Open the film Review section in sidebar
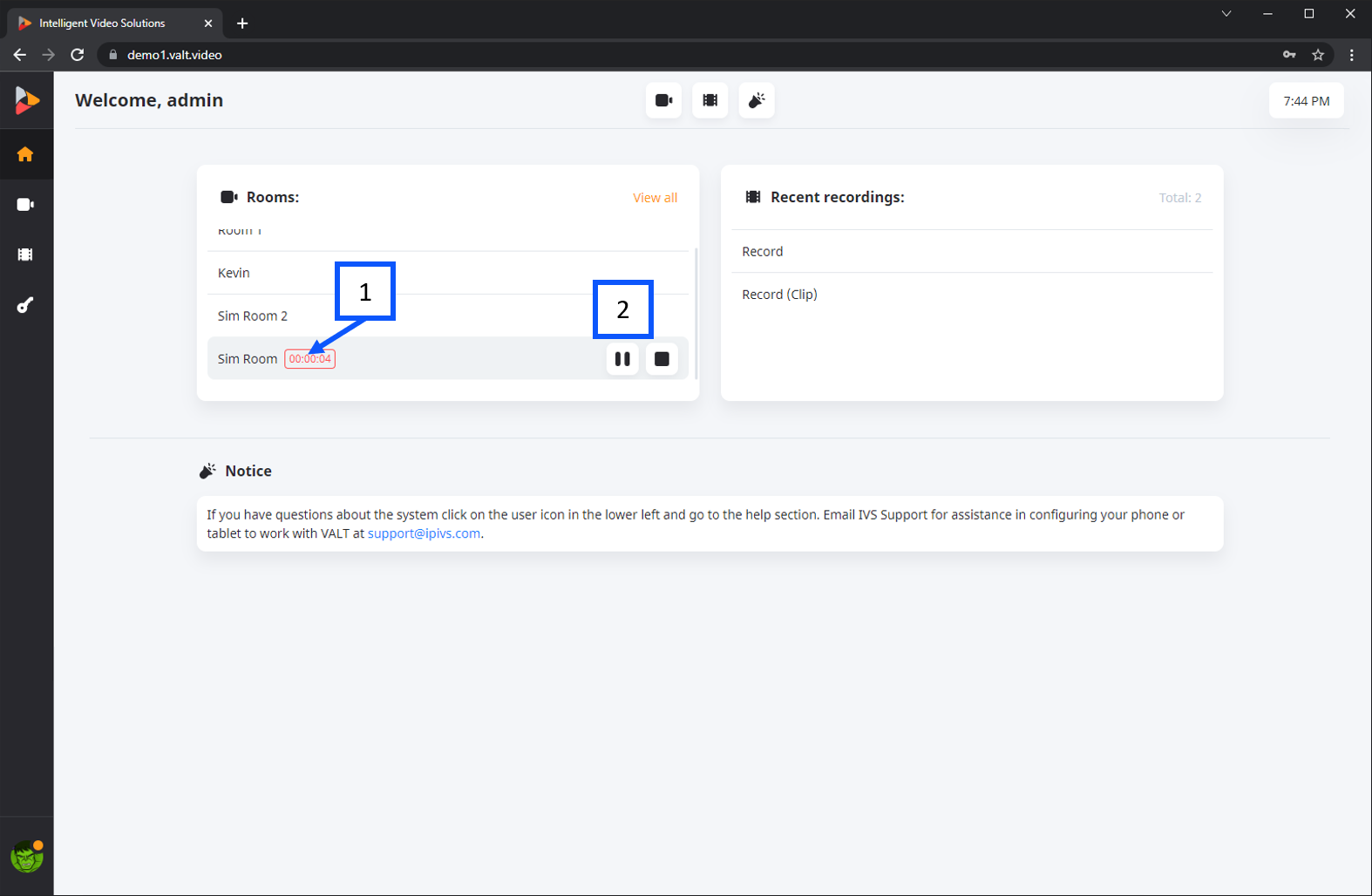 (25, 255)
